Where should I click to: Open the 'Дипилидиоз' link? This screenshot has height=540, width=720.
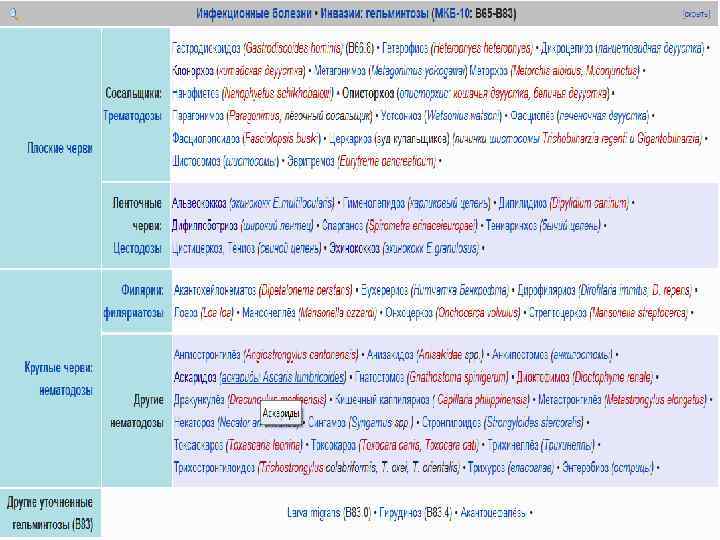tap(523, 202)
